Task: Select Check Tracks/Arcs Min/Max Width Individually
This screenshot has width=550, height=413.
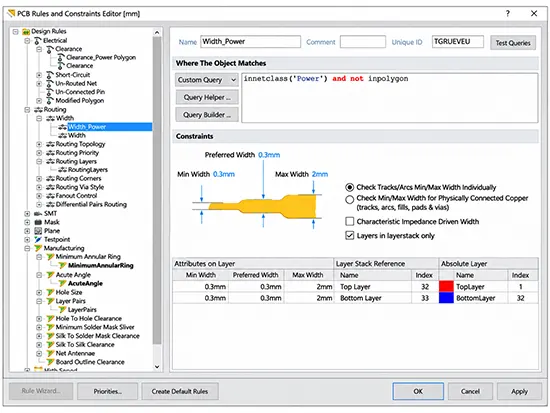Action: (349, 187)
